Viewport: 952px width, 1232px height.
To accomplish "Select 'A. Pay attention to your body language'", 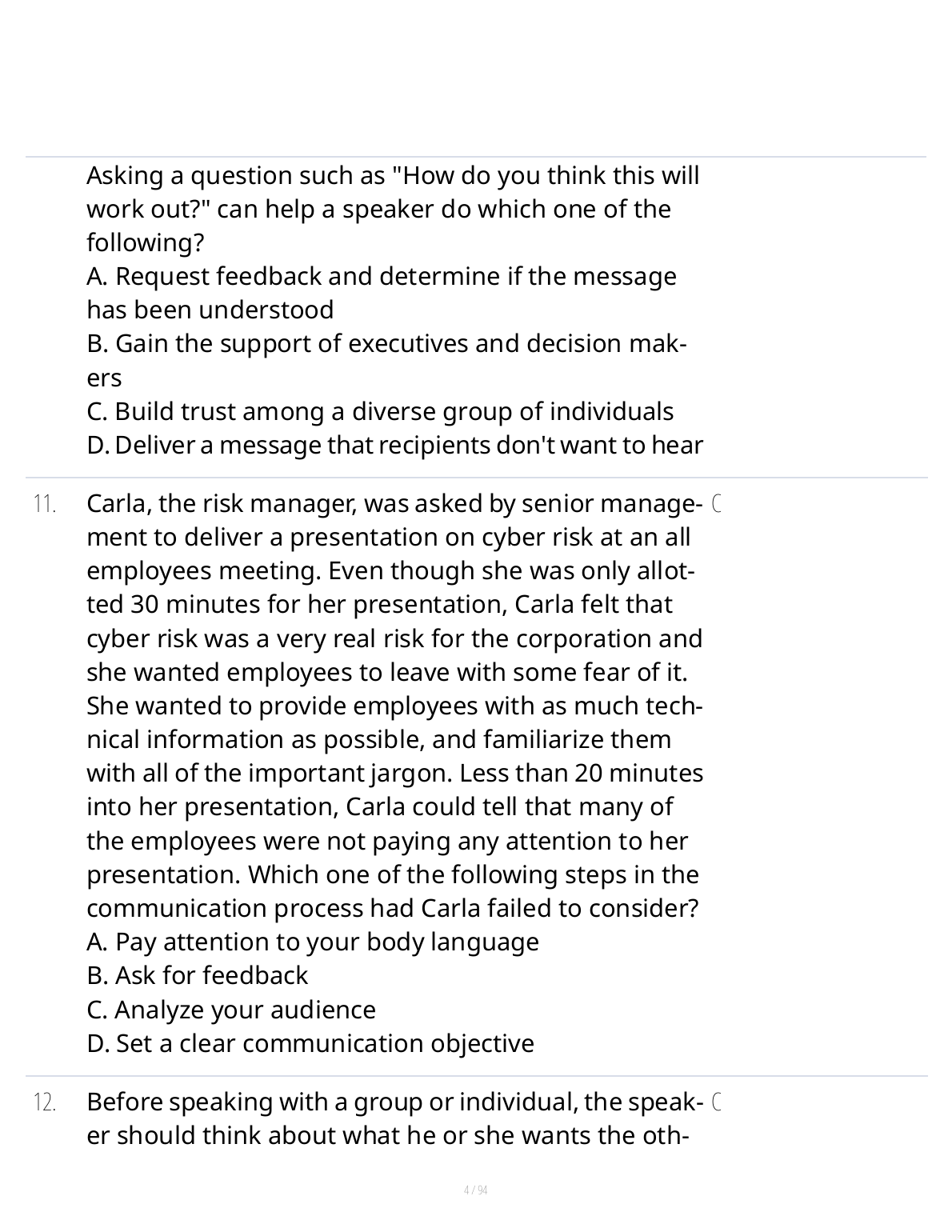I will [312, 942].
